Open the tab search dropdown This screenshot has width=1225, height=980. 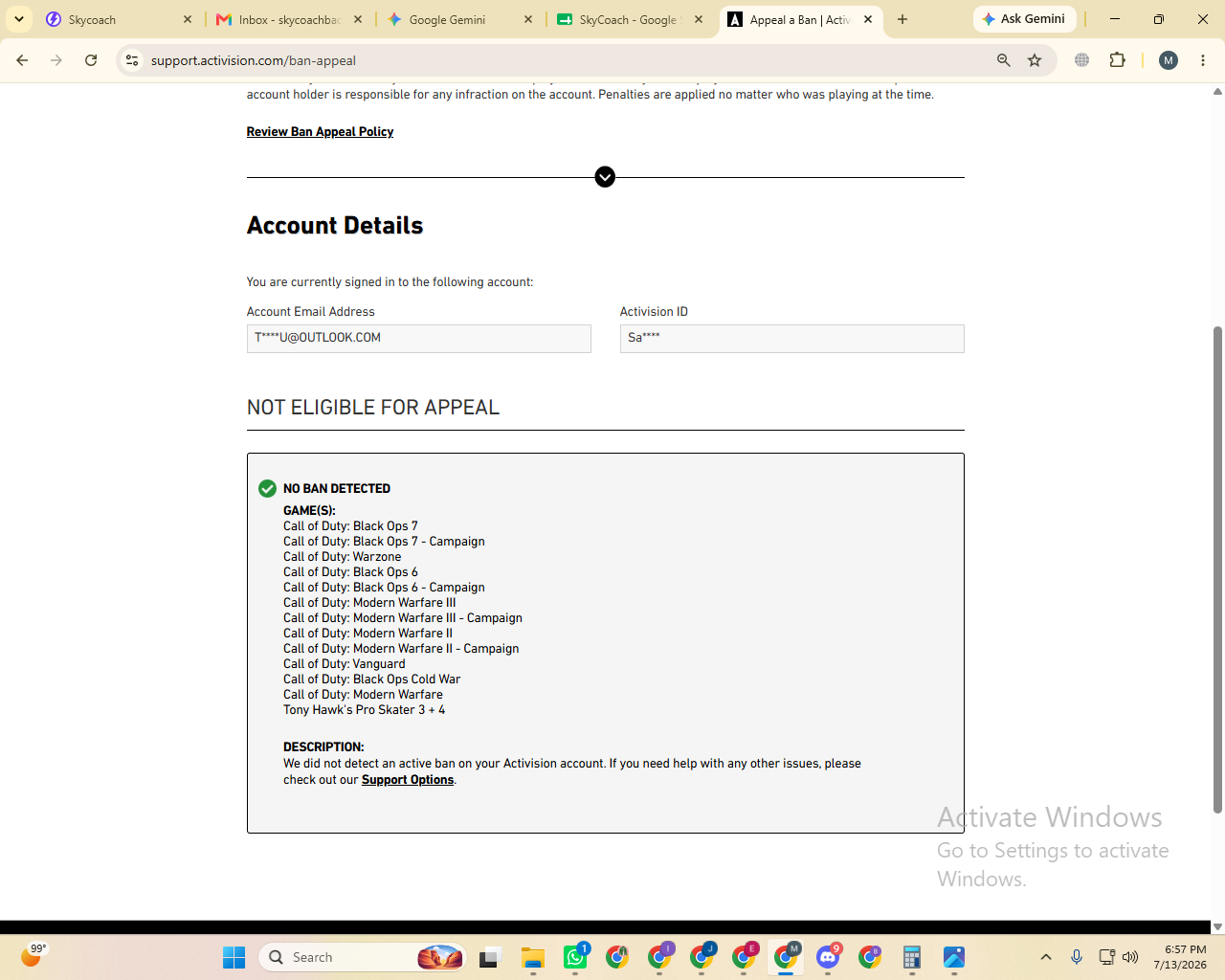pos(19,19)
